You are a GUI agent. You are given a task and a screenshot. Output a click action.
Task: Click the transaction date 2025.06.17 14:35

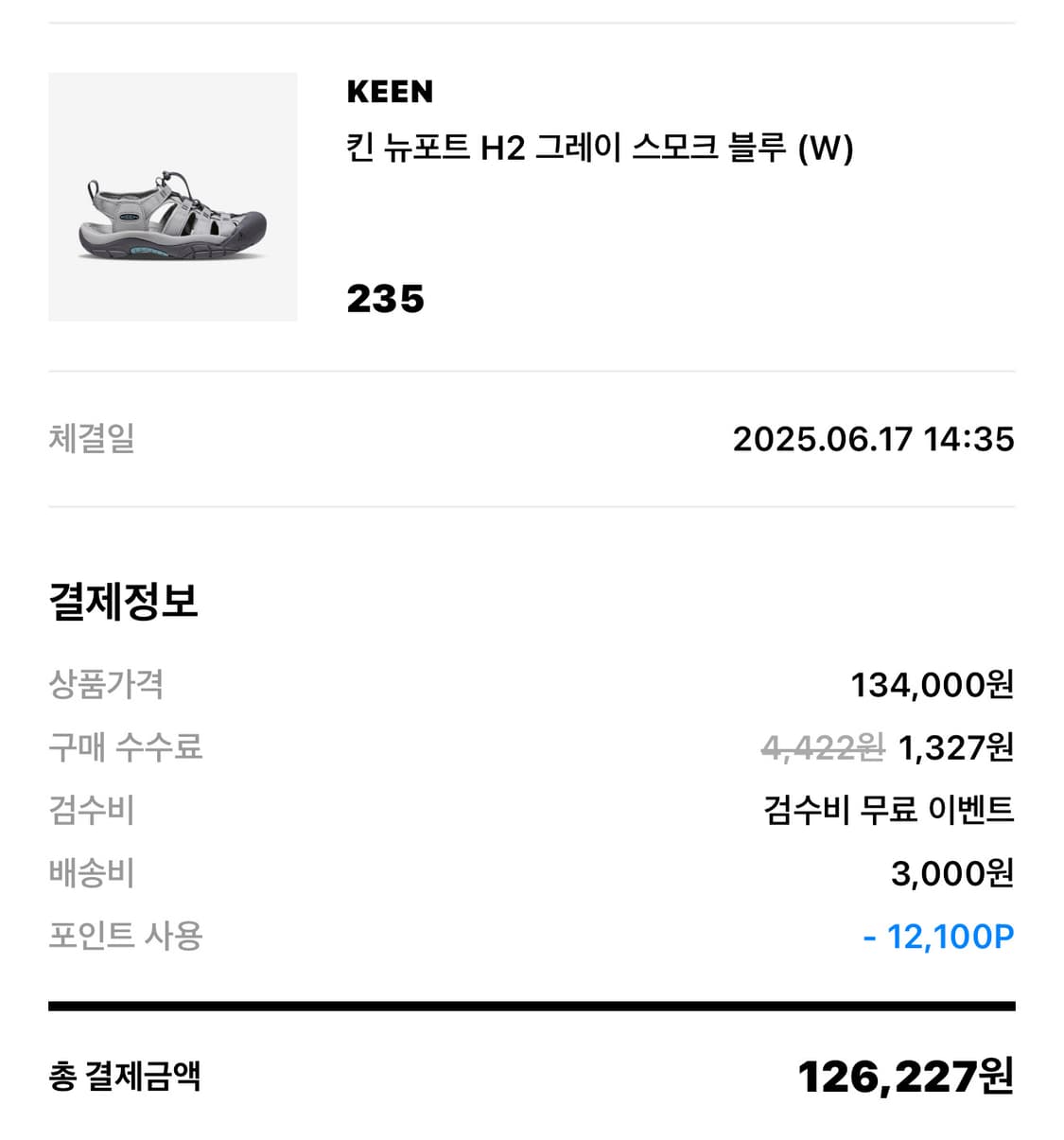pos(873,439)
